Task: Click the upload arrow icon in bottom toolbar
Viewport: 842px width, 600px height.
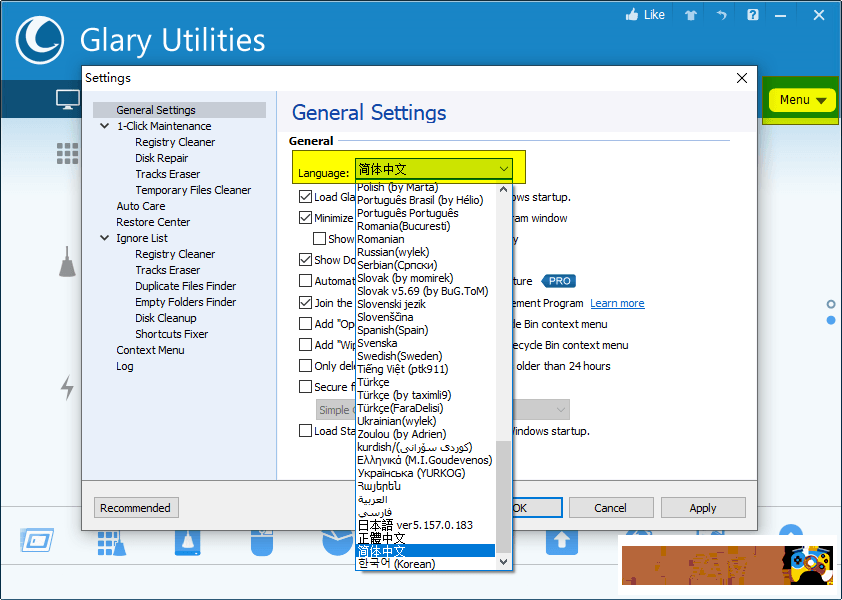Action: coord(562,543)
